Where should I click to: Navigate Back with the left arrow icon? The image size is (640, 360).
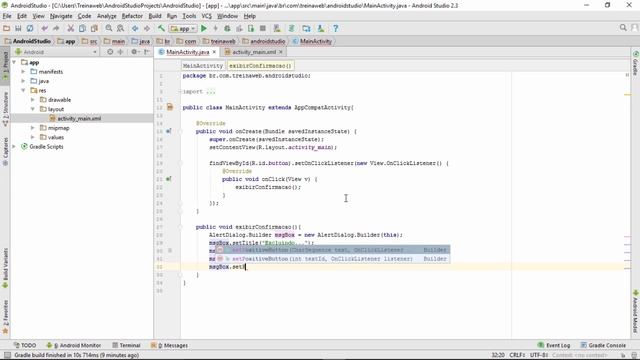pos(135,28)
